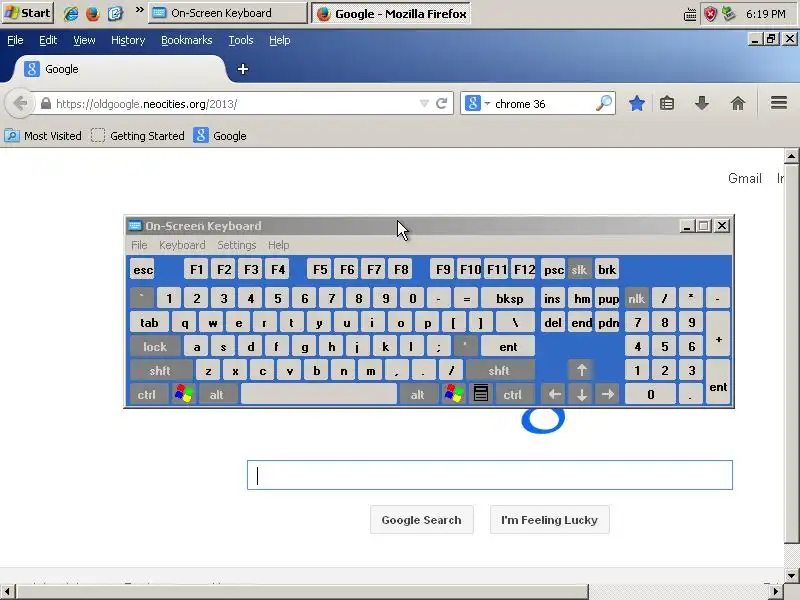Click the esc key on the keyboard
This screenshot has width=800, height=600.
[143, 269]
